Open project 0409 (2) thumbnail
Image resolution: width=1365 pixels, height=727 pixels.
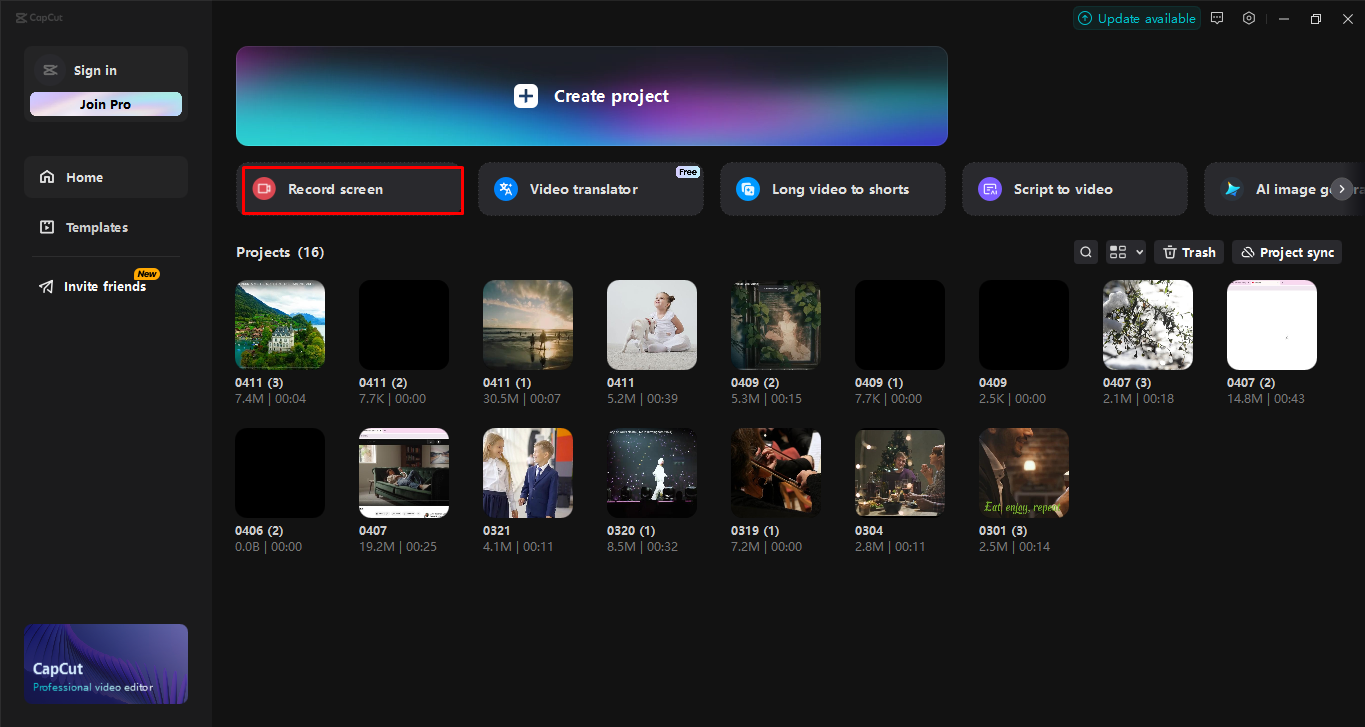(776, 325)
